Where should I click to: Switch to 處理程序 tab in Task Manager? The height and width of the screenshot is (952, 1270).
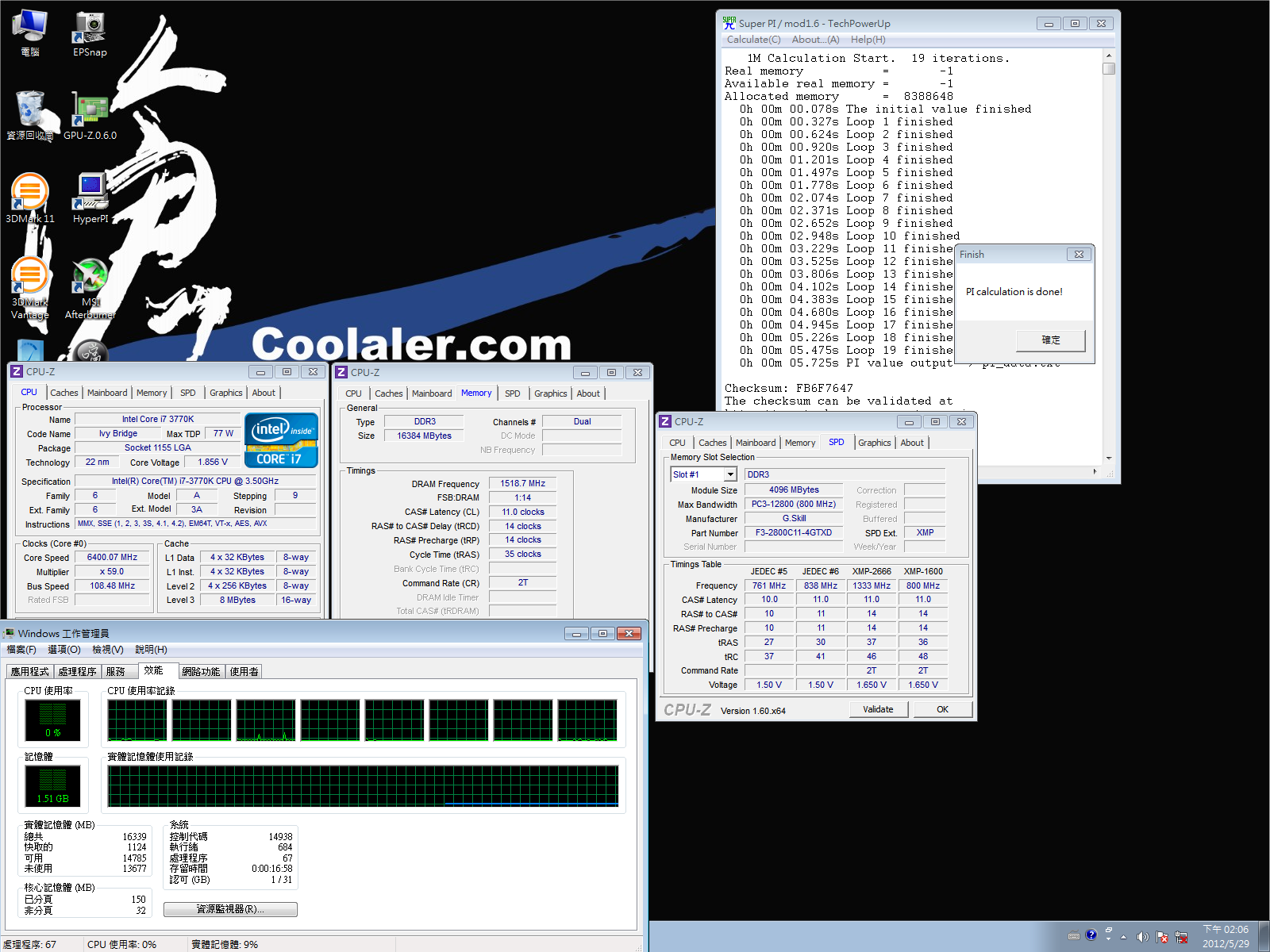point(77,671)
